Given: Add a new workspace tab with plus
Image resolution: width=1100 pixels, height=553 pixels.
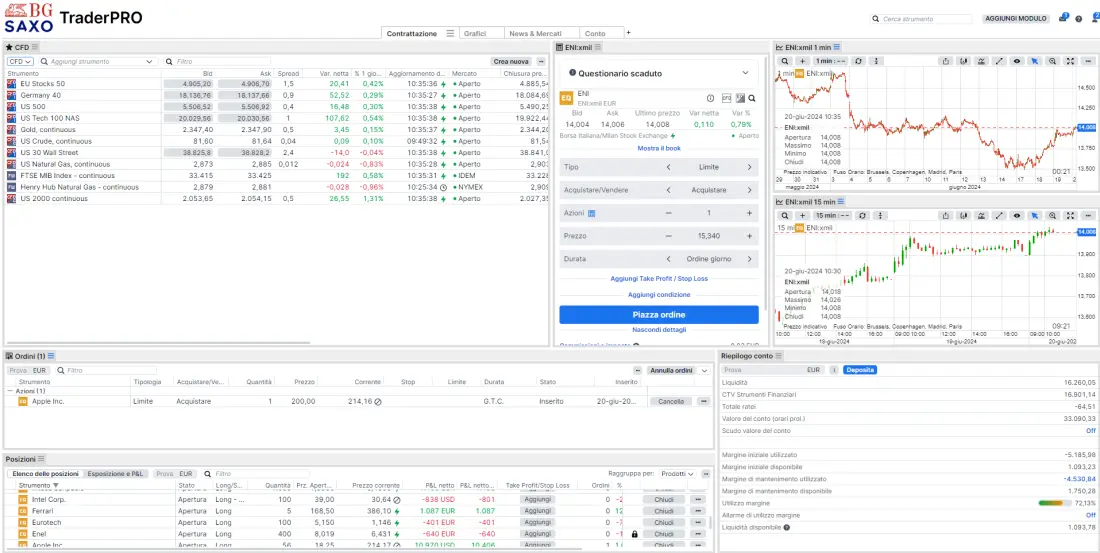Looking at the screenshot, I should coord(629,32).
